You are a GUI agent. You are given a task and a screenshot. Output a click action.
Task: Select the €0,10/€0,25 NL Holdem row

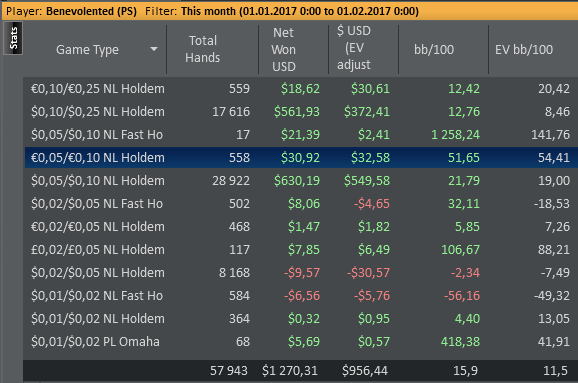point(300,88)
